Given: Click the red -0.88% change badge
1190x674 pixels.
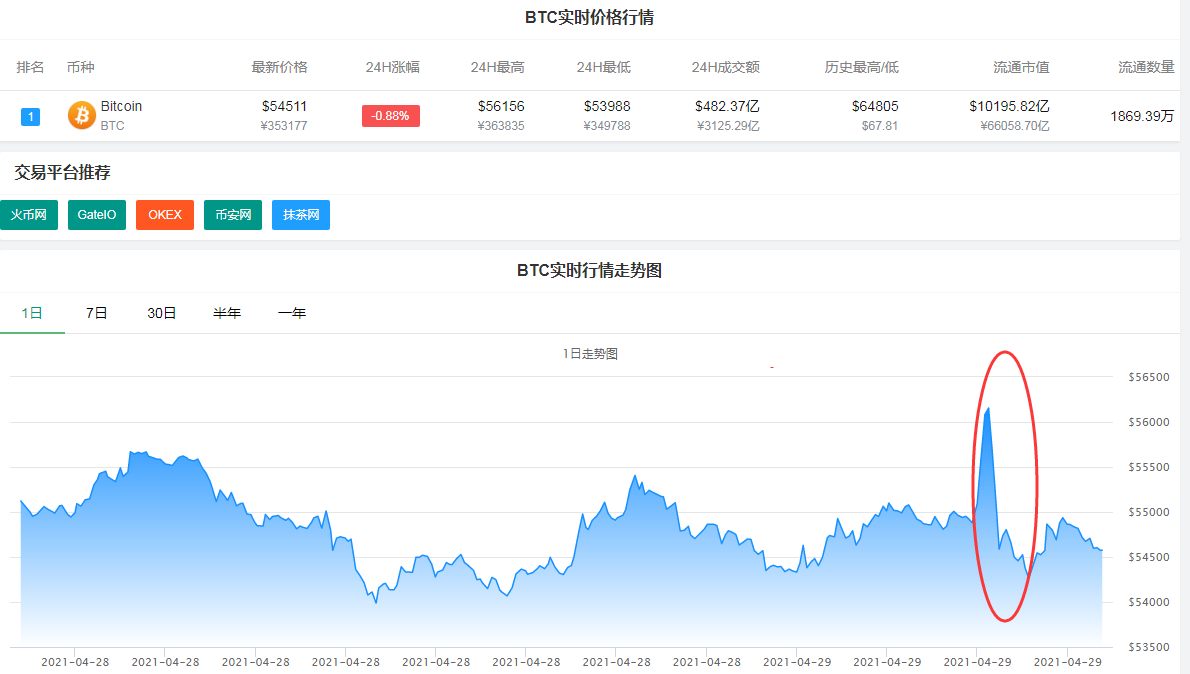Looking at the screenshot, I should coord(391,116).
